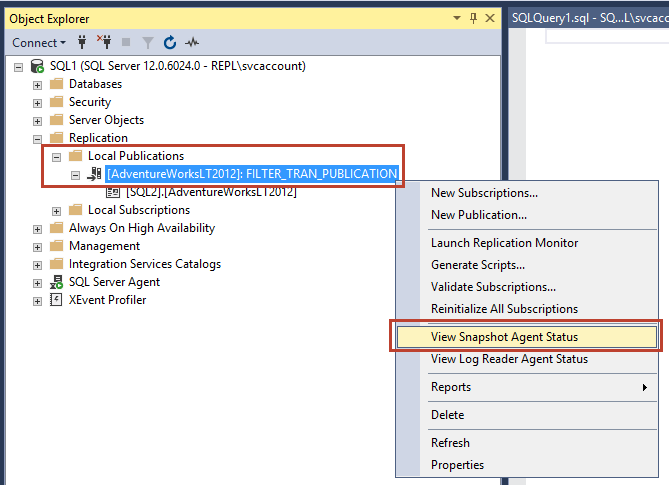Expand the Databases folder node
Screen dimensions: 669x485
[38, 84]
